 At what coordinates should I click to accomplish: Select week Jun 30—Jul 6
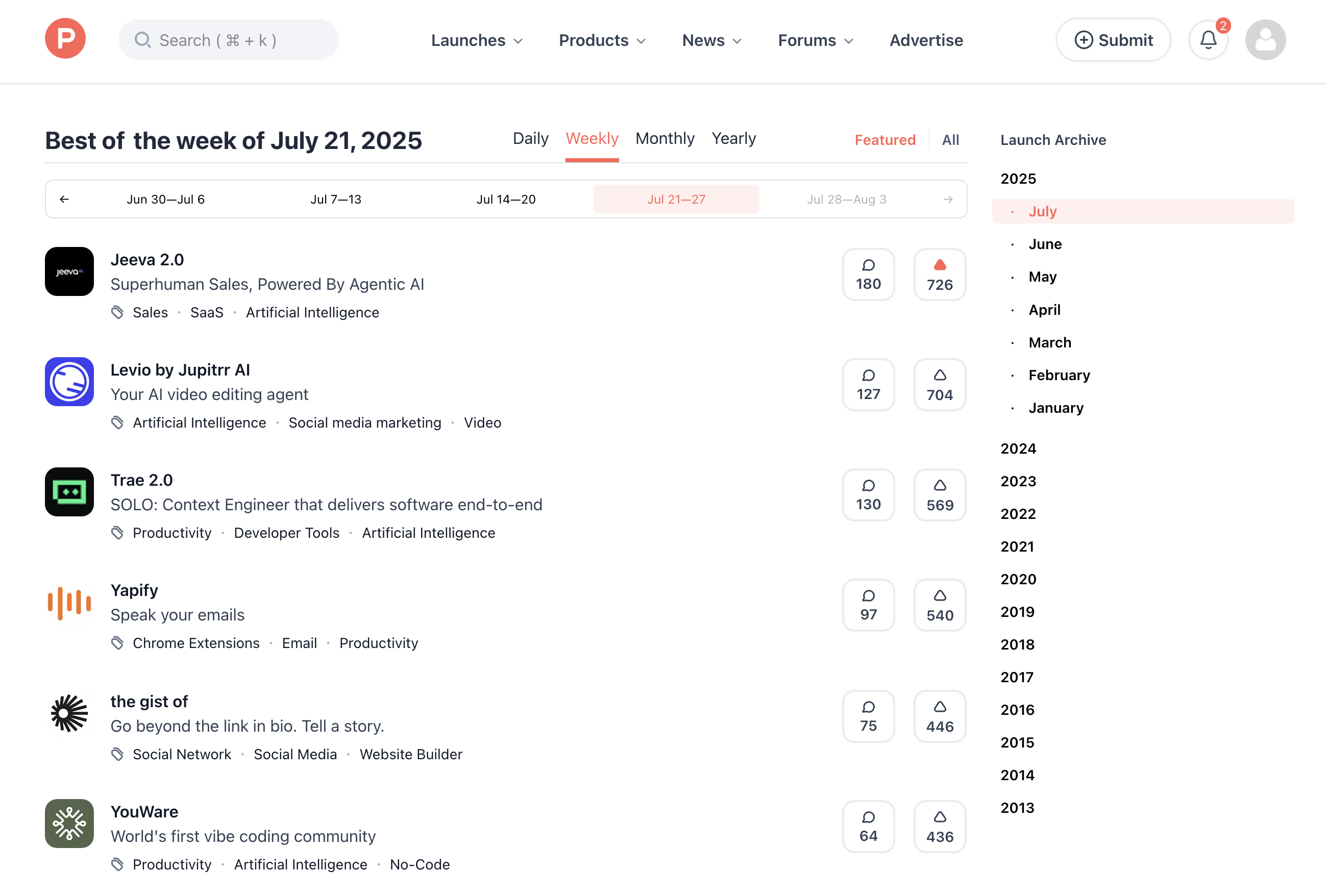[x=165, y=199]
